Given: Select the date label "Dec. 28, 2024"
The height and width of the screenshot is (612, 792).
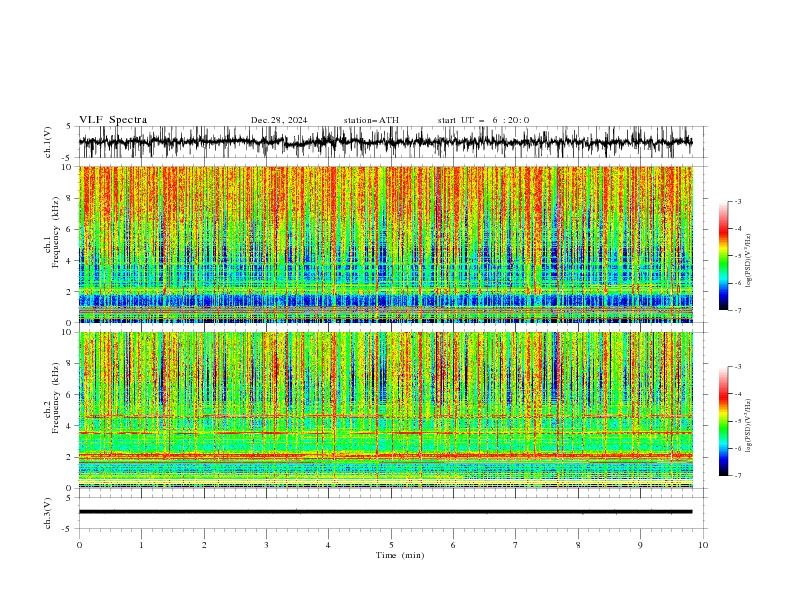Looking at the screenshot, I should 279,120.
